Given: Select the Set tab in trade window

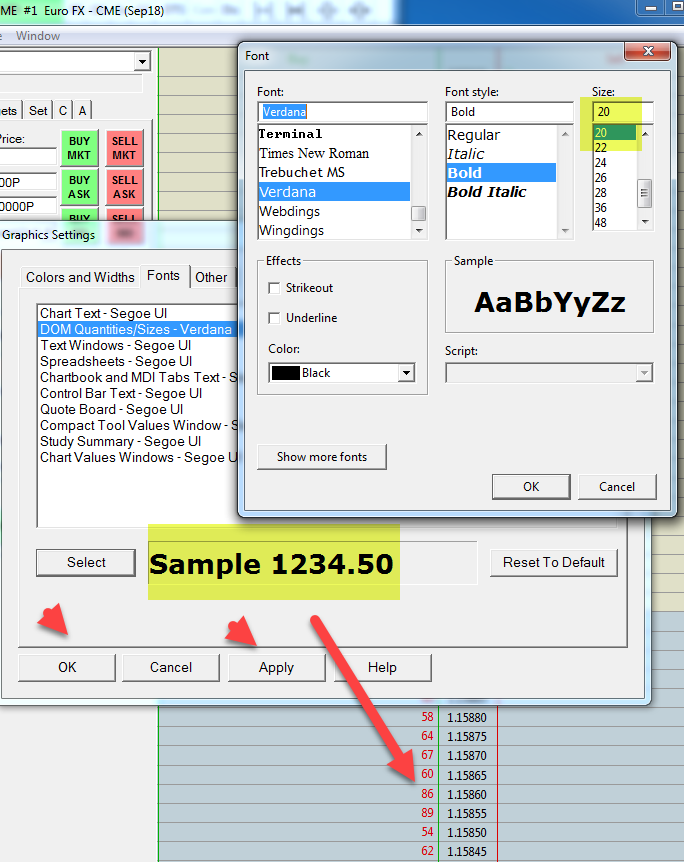Looking at the screenshot, I should [x=38, y=110].
